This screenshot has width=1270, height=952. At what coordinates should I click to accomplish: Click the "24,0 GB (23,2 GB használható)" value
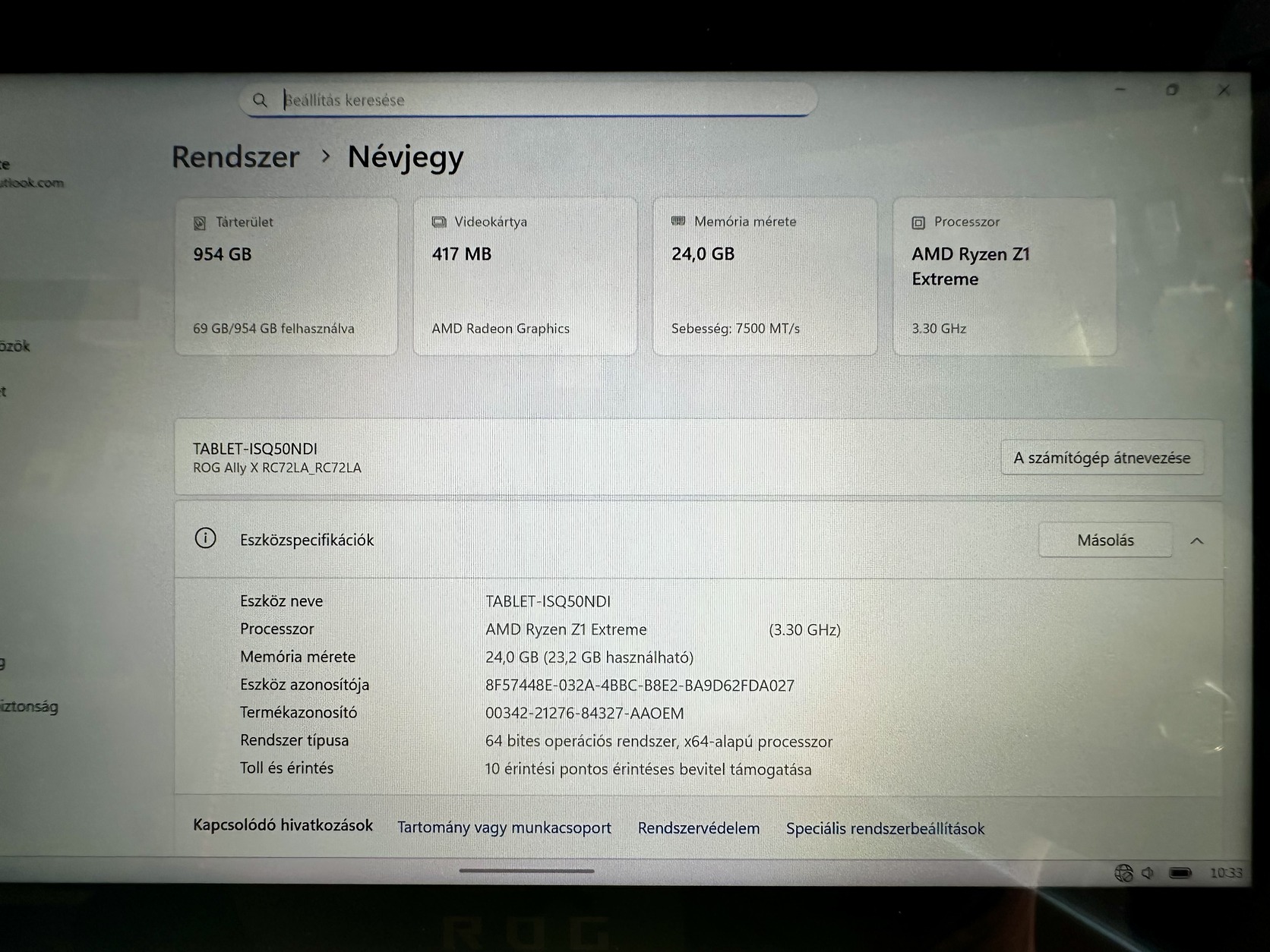click(x=589, y=657)
